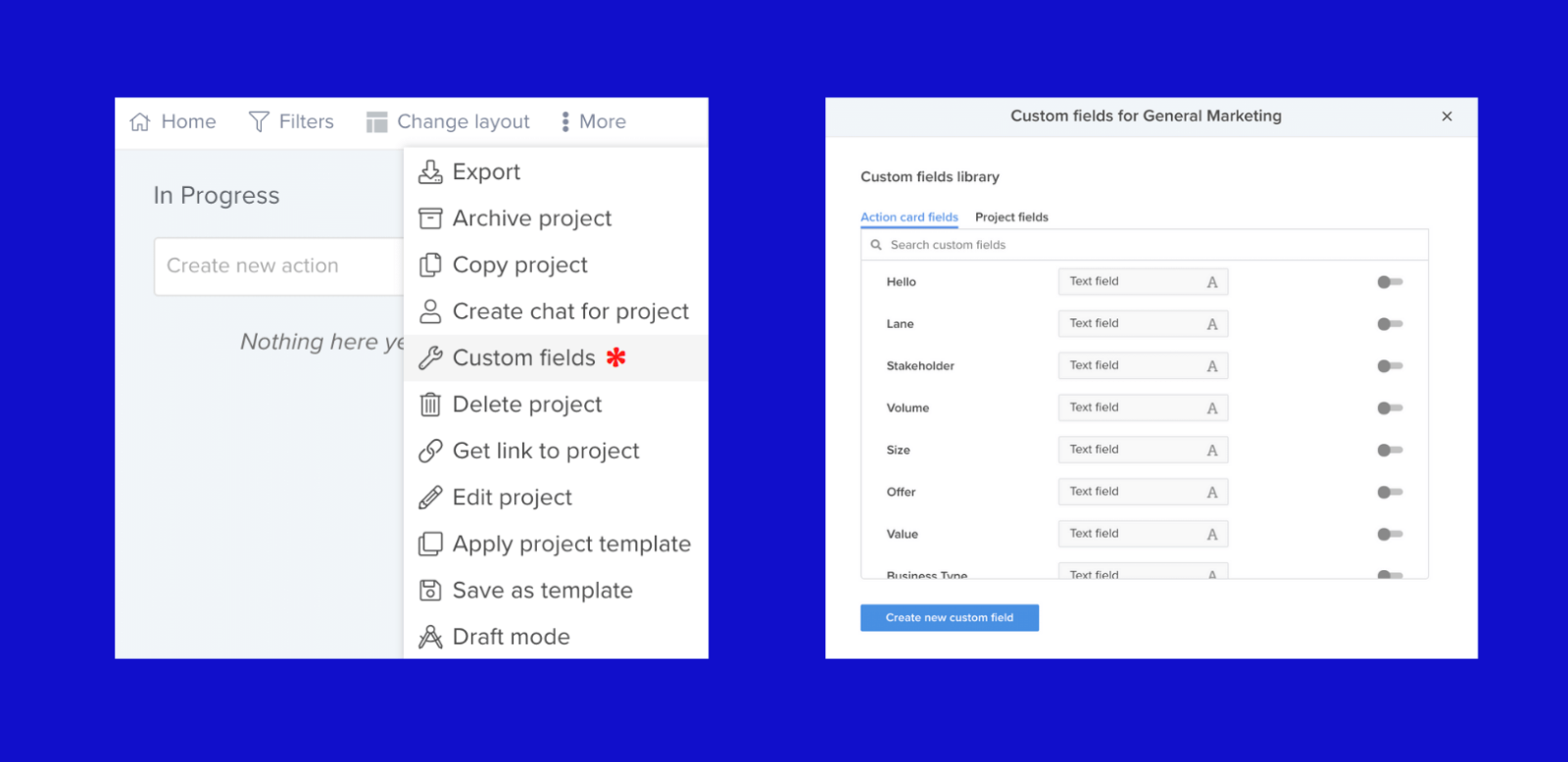Enable the Stakeholder custom field toggle
Image resolution: width=1568 pixels, height=762 pixels.
[x=1389, y=365]
